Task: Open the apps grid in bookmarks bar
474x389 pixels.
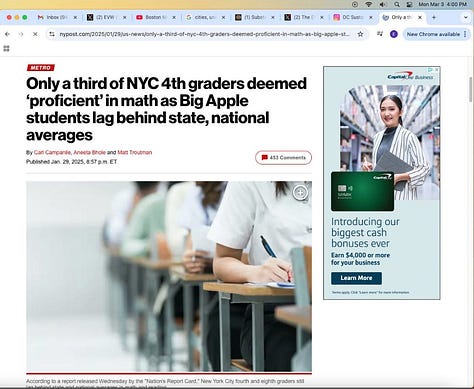Action: (x=6, y=49)
